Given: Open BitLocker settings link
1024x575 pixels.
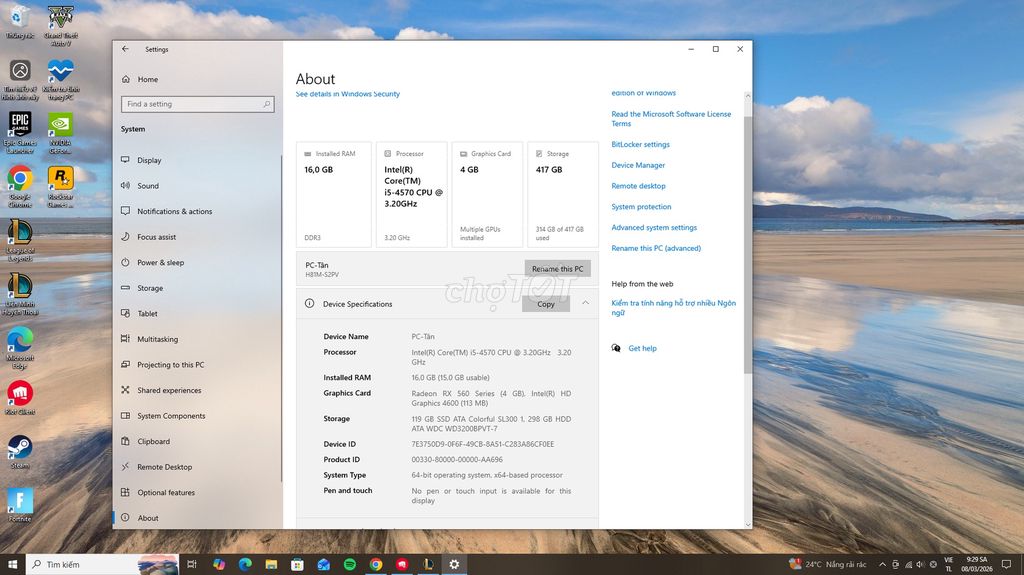Looking at the screenshot, I should click(x=640, y=144).
